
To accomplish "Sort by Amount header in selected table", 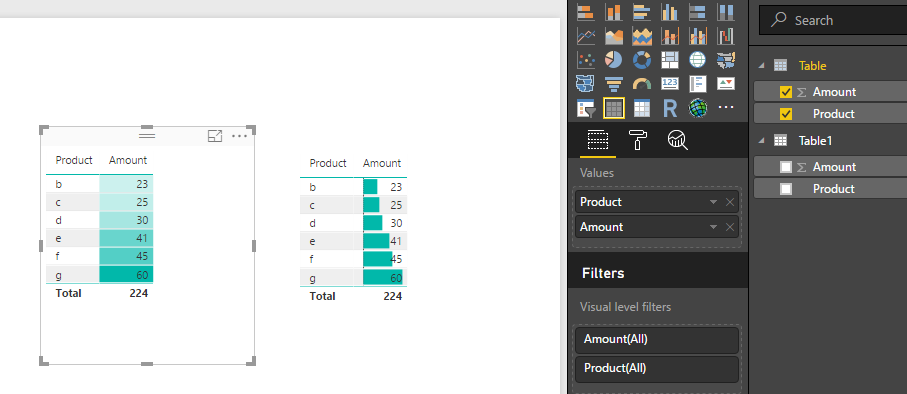I will coord(128,160).
